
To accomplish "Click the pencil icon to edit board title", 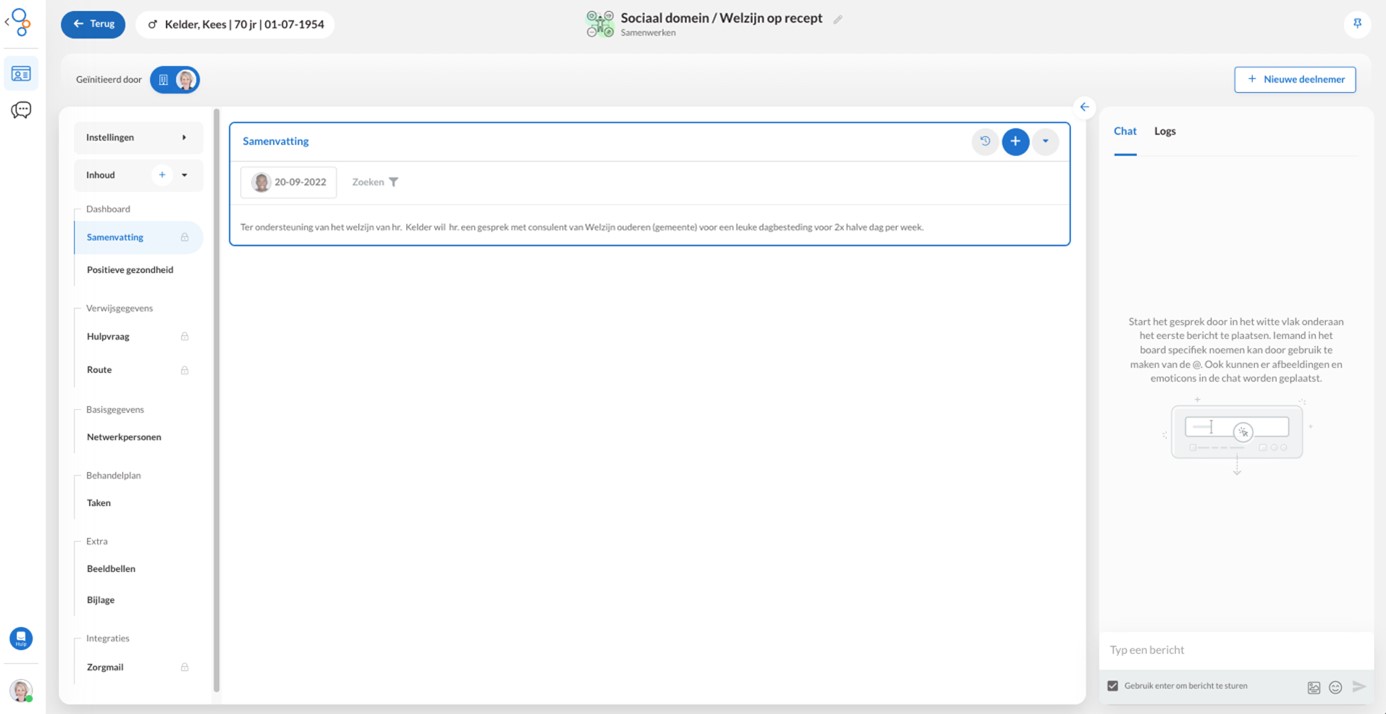I will (838, 19).
